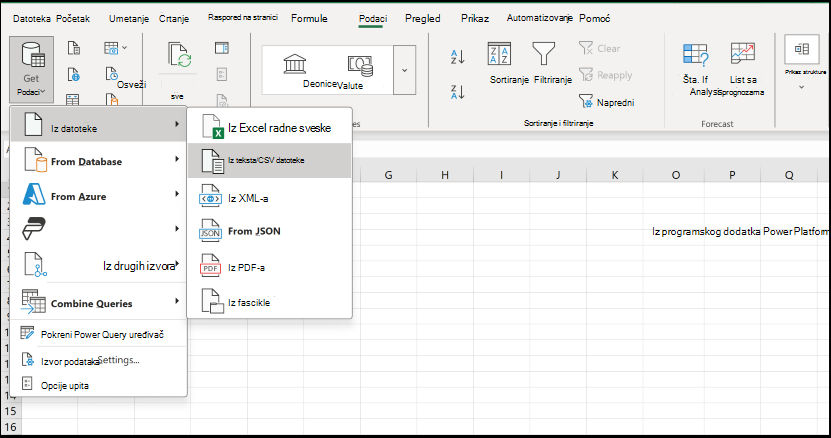The image size is (831, 438).
Task: Open the Power Platform menu row icon
Action: pyautogui.click(x=34, y=229)
